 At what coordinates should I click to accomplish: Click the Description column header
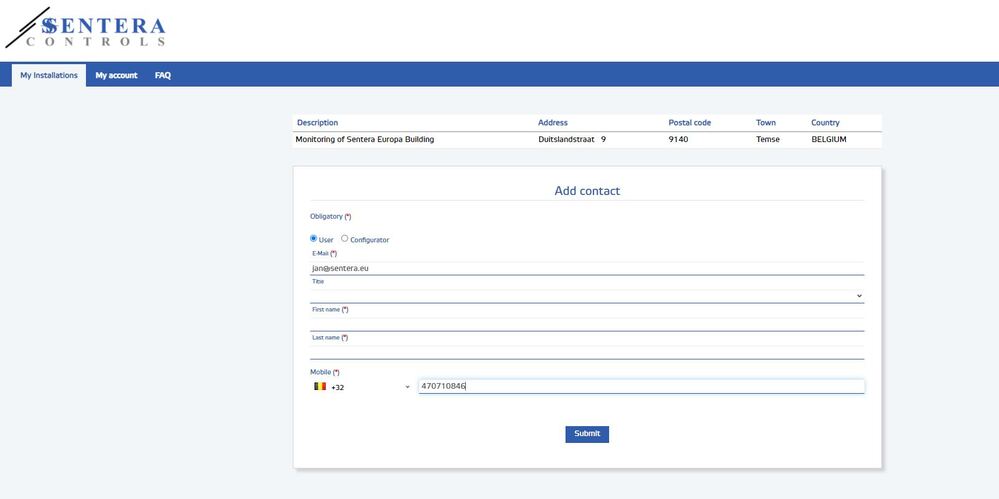318,123
